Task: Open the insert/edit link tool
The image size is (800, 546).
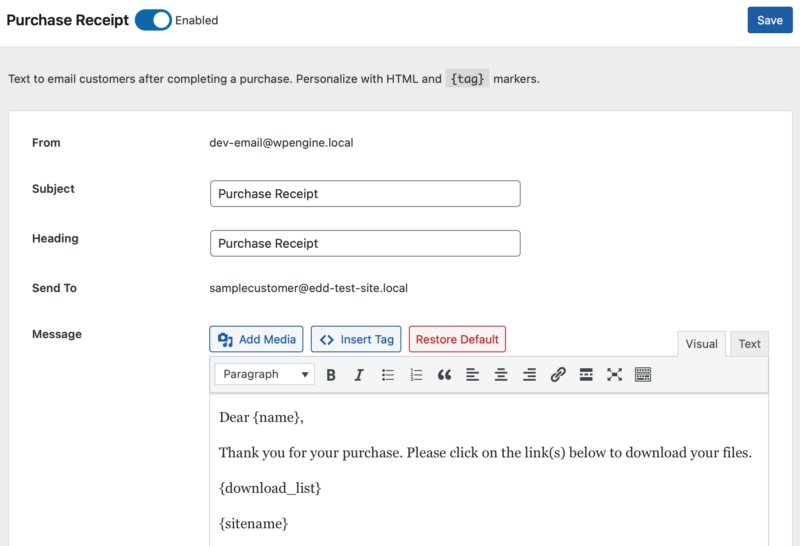Action: coord(558,374)
